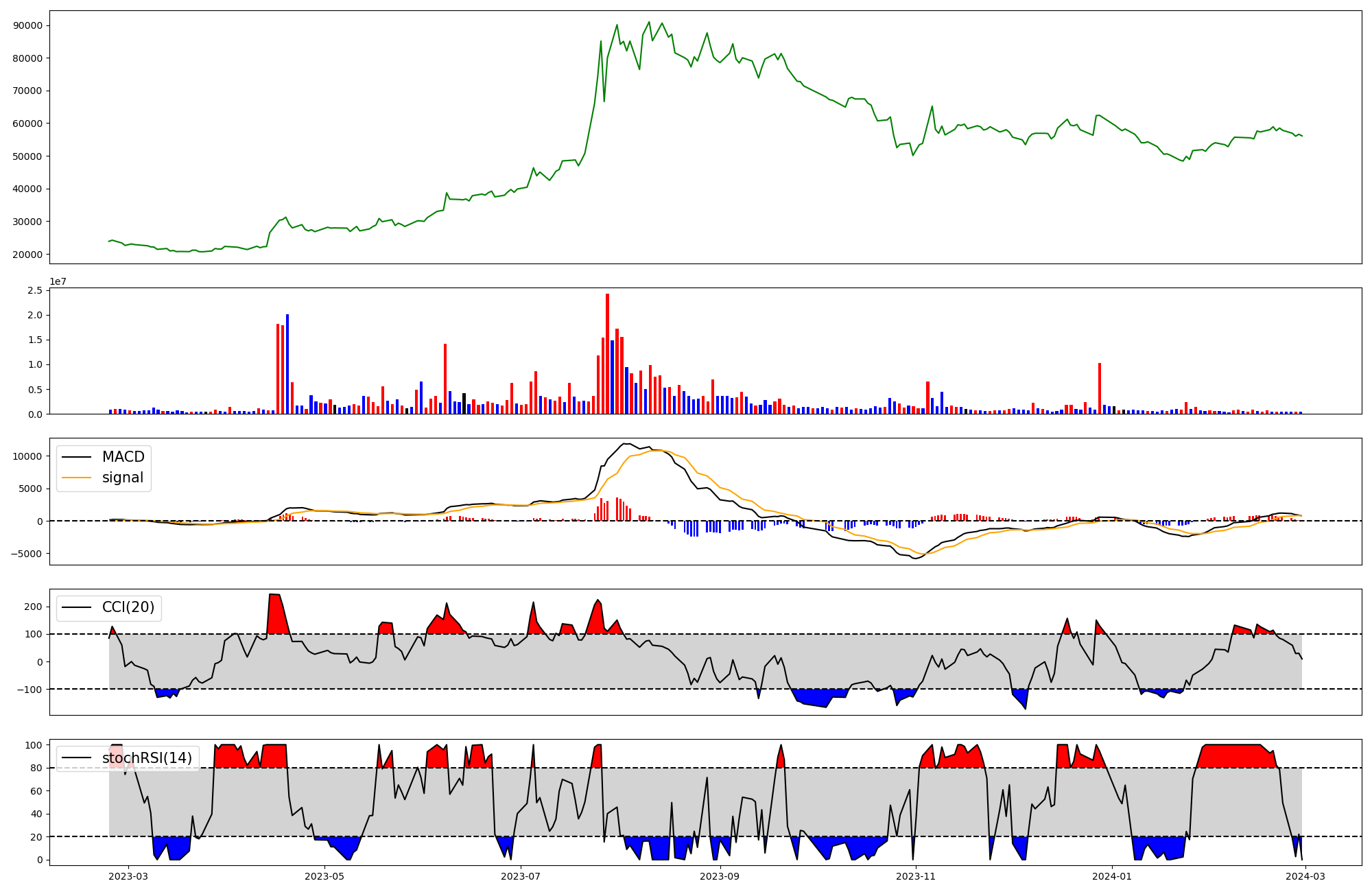Image resolution: width=1372 pixels, height=892 pixels.
Task: Click the 2024-03 x-axis date label
Action: [x=1305, y=876]
